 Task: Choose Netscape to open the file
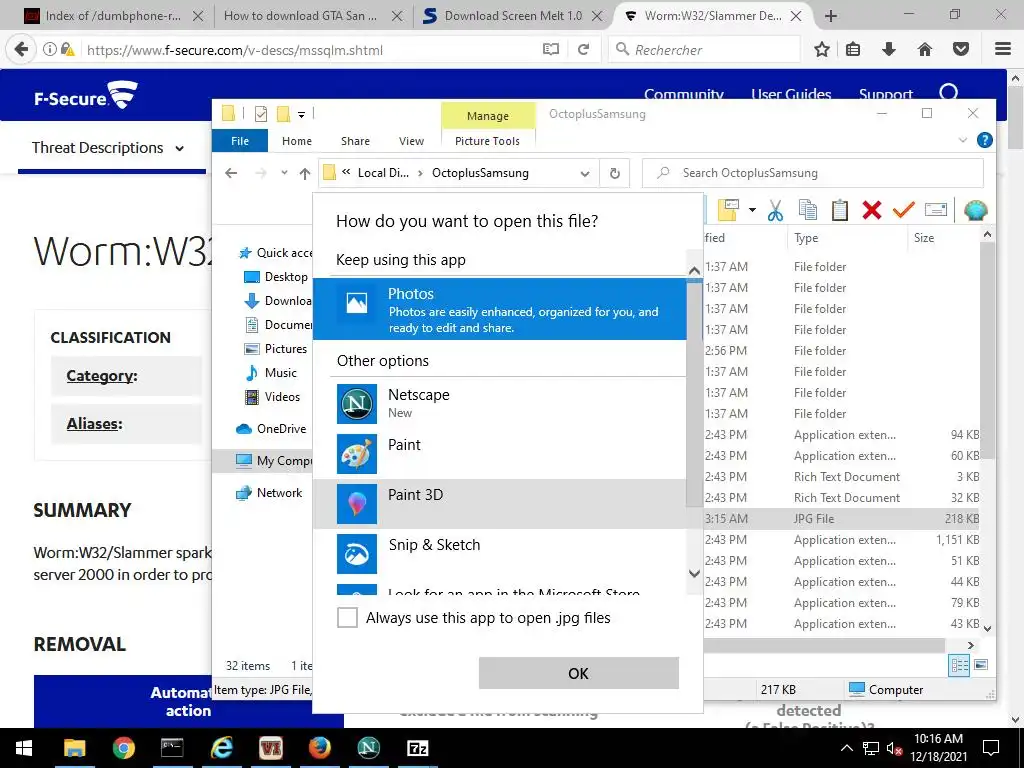coord(500,404)
